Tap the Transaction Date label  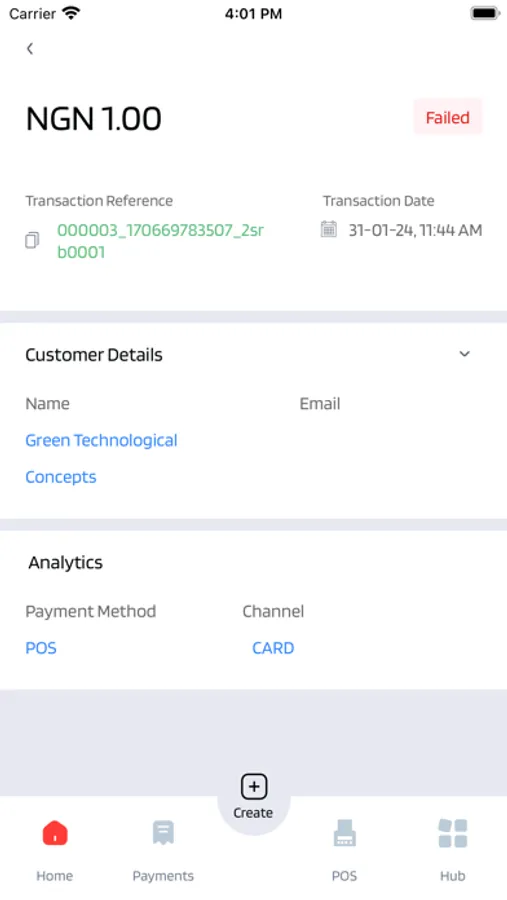tap(378, 201)
